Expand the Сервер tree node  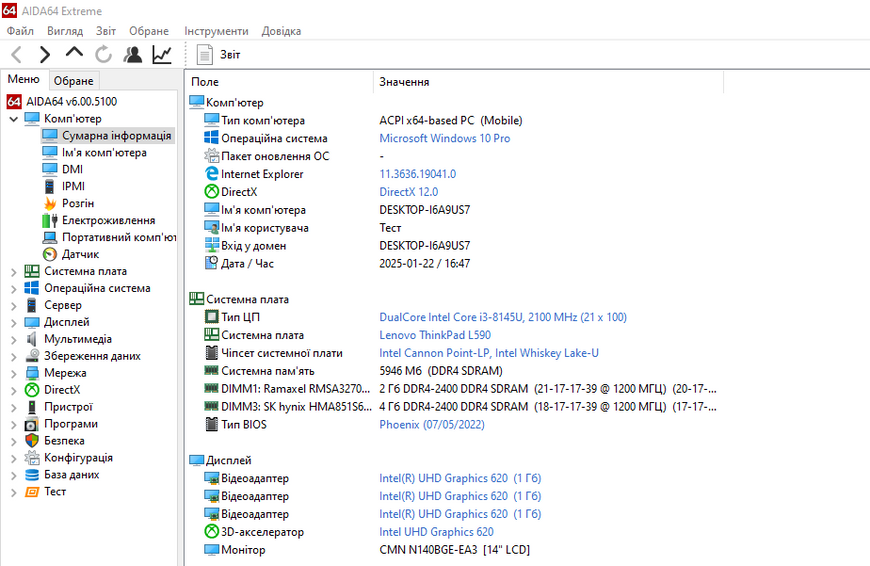pos(14,306)
